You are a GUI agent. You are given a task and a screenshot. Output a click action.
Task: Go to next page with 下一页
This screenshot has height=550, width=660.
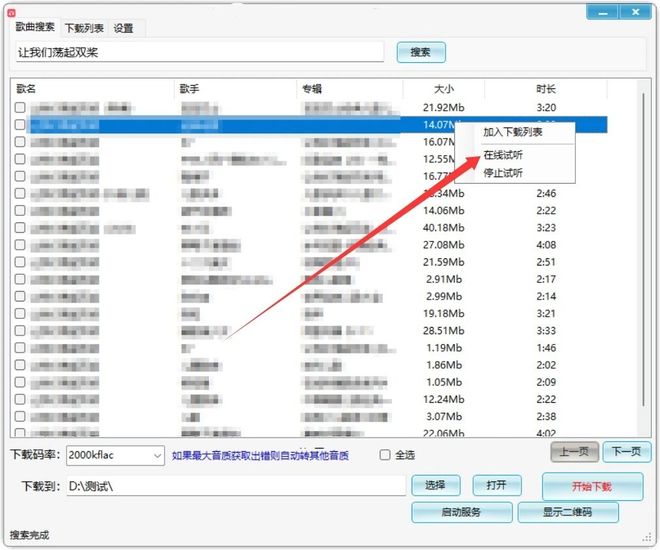[x=626, y=452]
